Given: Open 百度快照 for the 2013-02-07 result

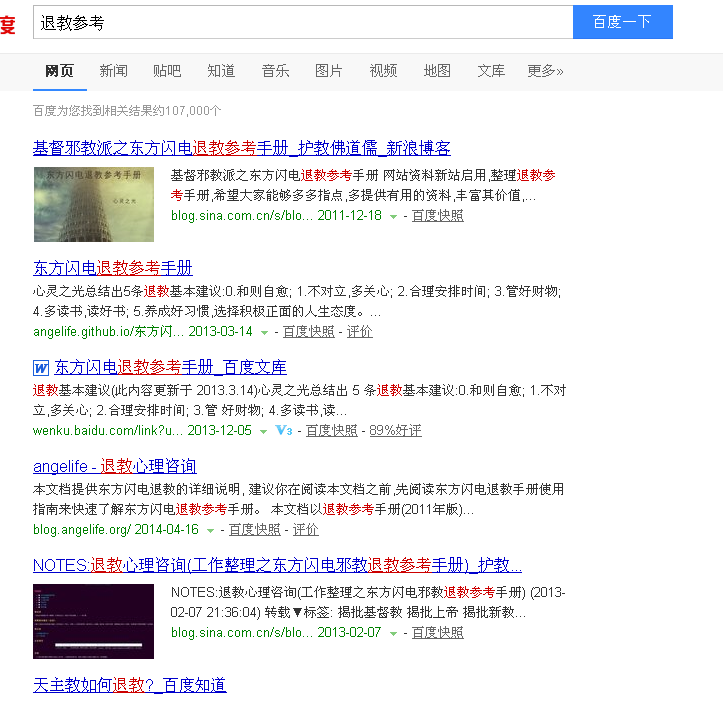Looking at the screenshot, I should (438, 633).
